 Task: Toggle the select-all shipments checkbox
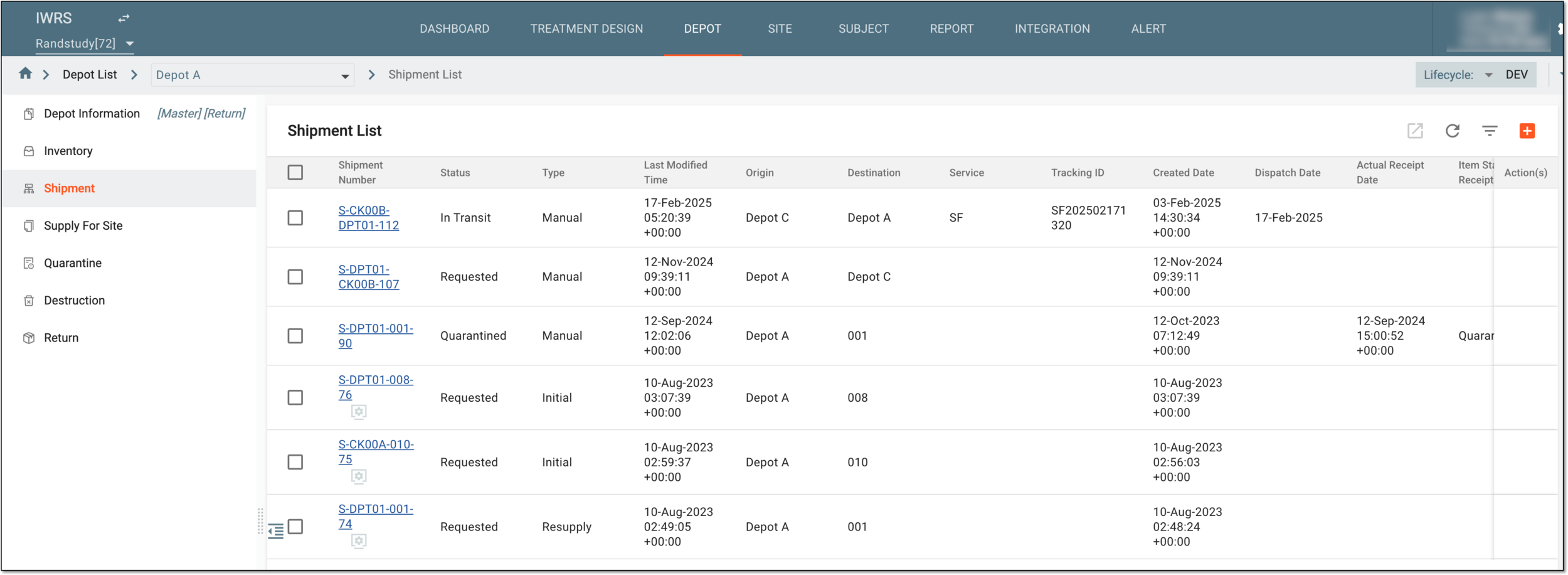295,173
